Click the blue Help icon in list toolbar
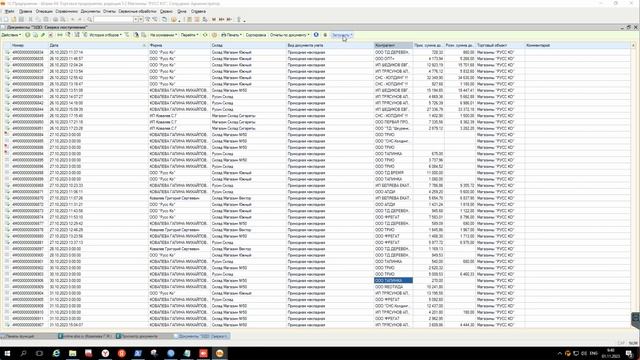Image resolution: width=640 pixels, height=360 pixels. [316, 35]
